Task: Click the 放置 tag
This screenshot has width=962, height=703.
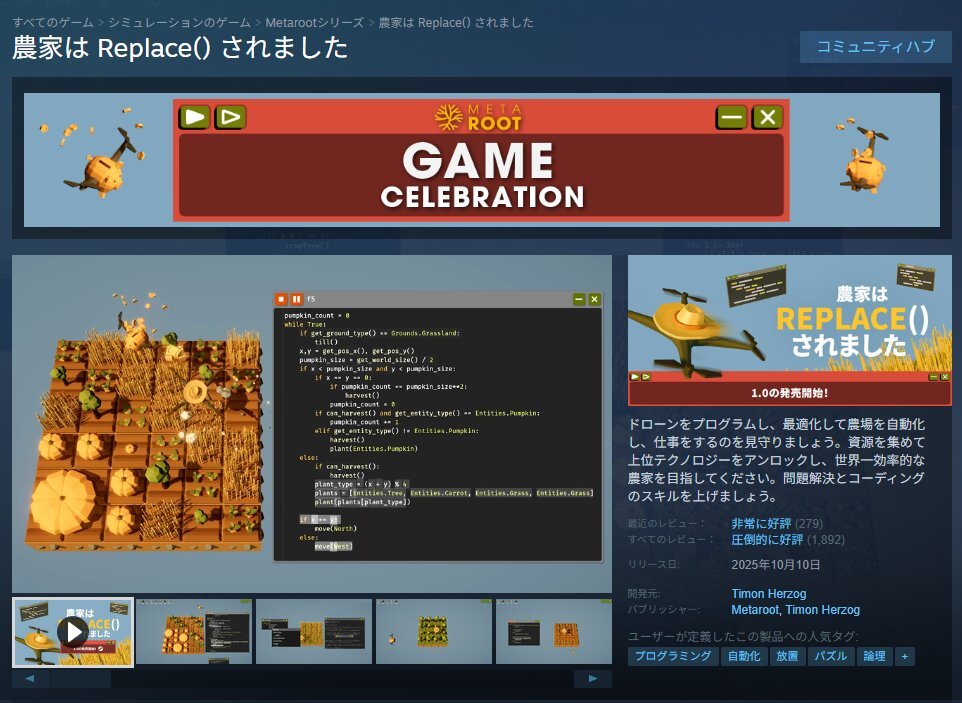Action: (x=787, y=657)
